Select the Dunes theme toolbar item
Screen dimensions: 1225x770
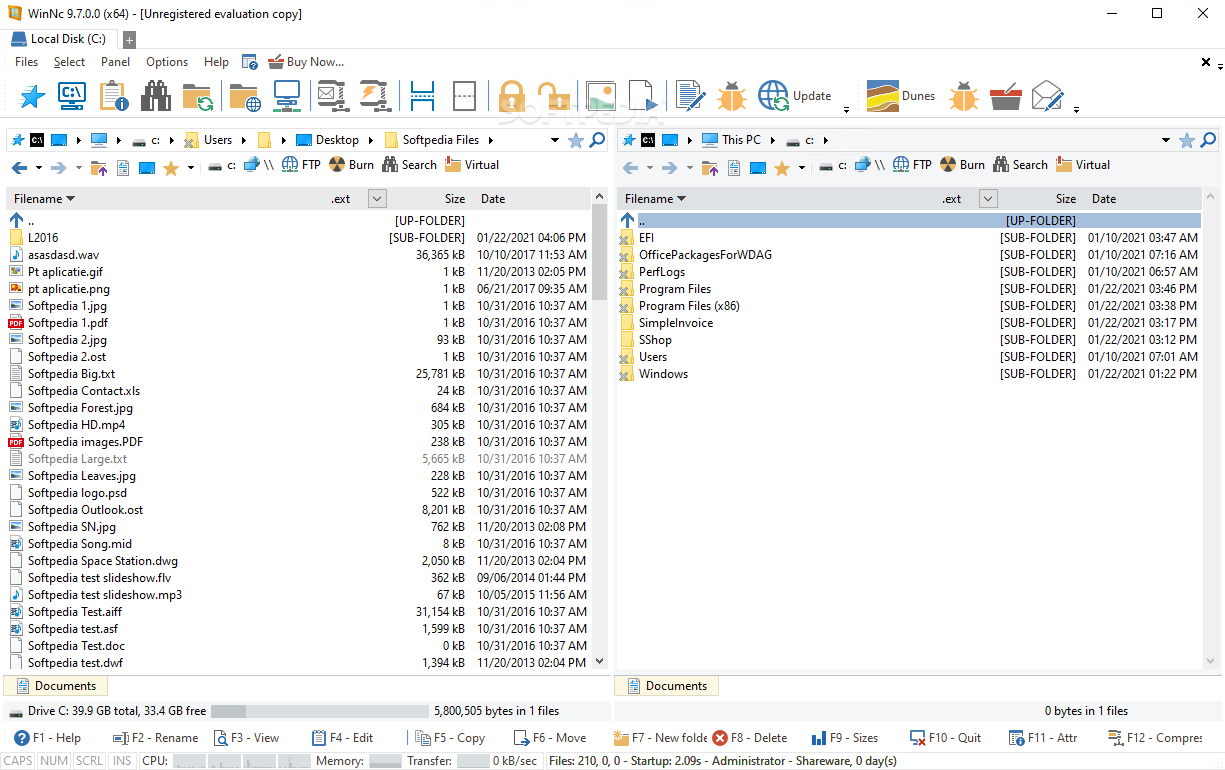click(901, 96)
